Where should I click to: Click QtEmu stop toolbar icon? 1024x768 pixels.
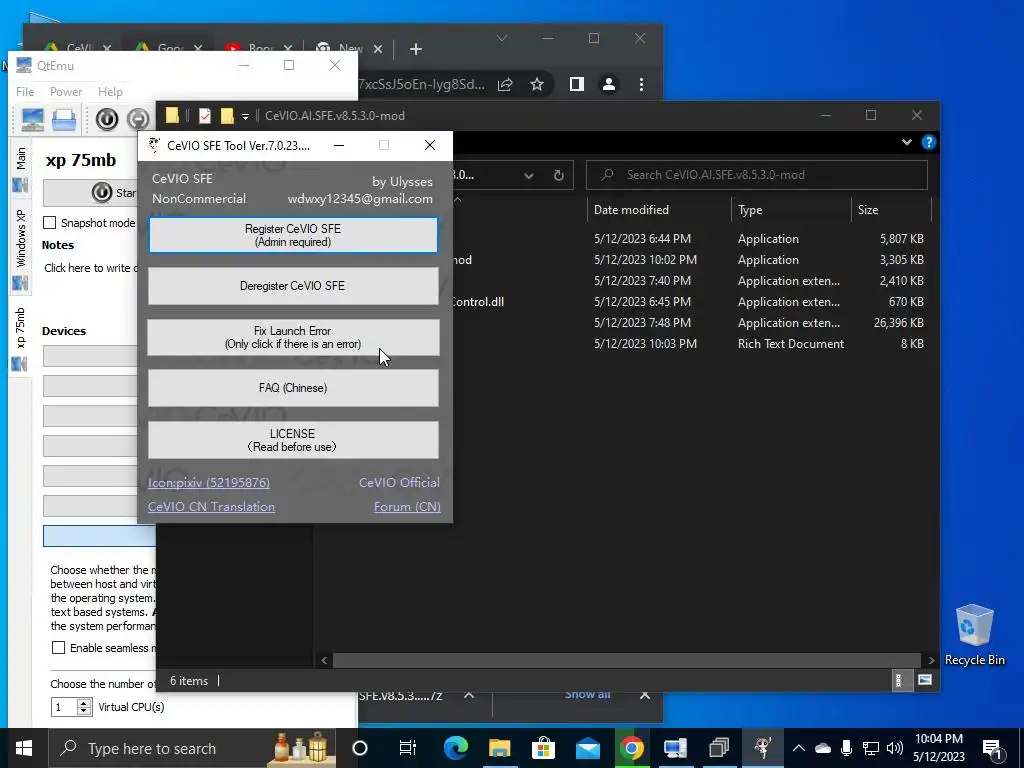(x=138, y=119)
